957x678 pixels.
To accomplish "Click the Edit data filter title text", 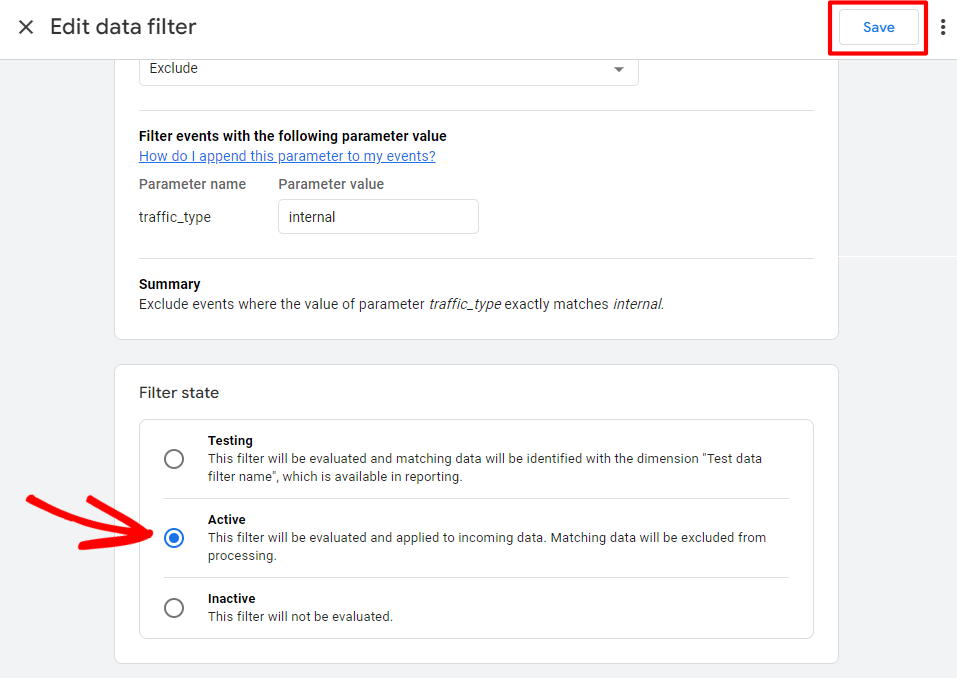I will (x=122, y=27).
